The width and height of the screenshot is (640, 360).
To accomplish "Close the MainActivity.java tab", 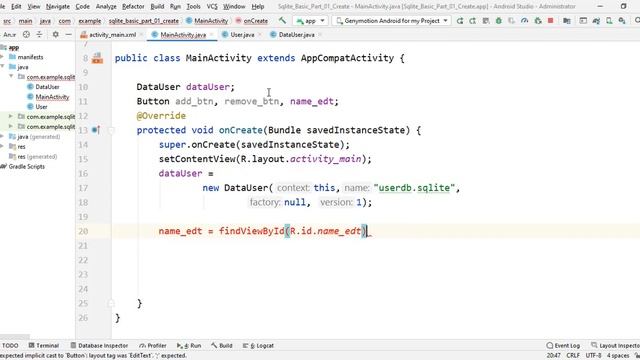I will tap(212, 35).
